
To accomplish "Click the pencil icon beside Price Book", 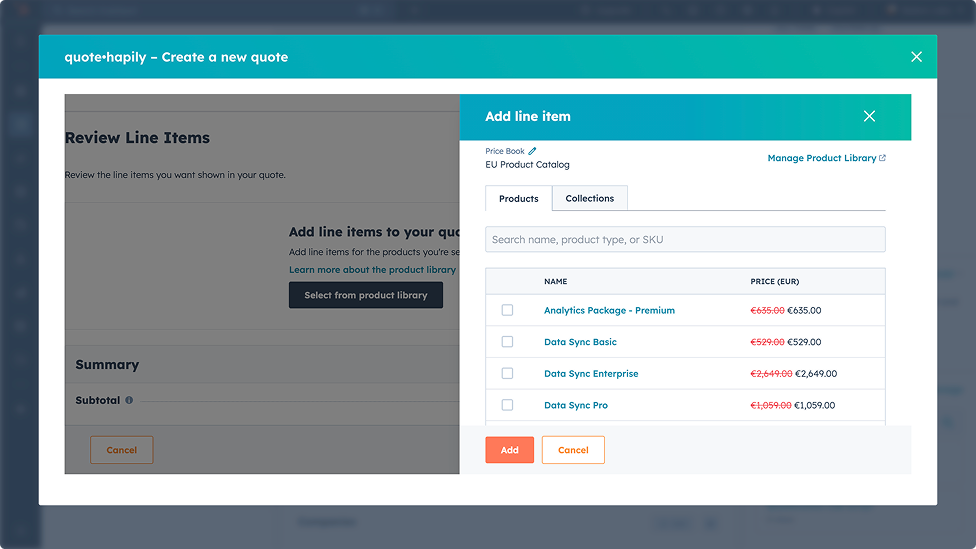I will click(x=532, y=151).
